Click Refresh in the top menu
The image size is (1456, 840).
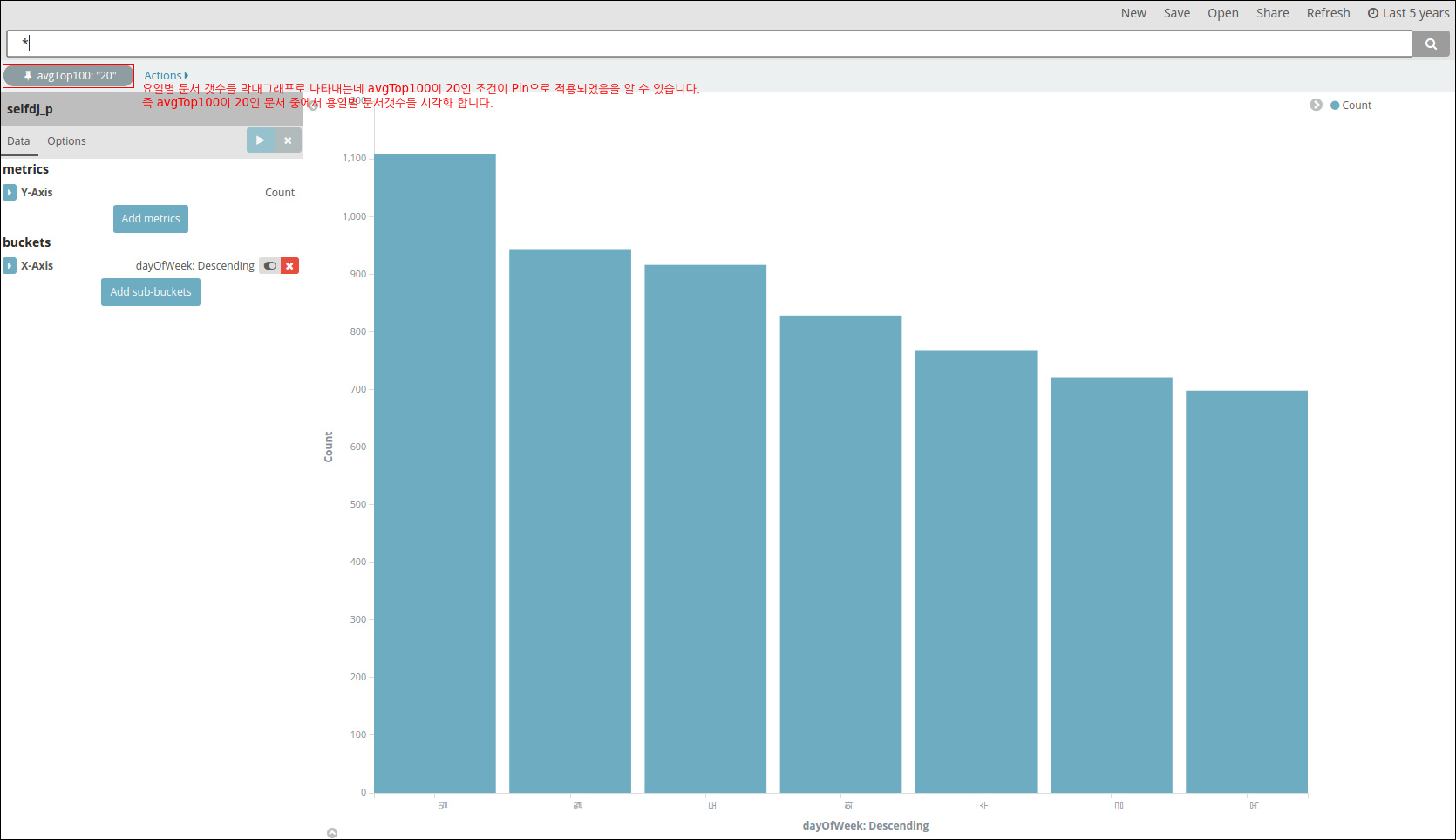click(1328, 13)
